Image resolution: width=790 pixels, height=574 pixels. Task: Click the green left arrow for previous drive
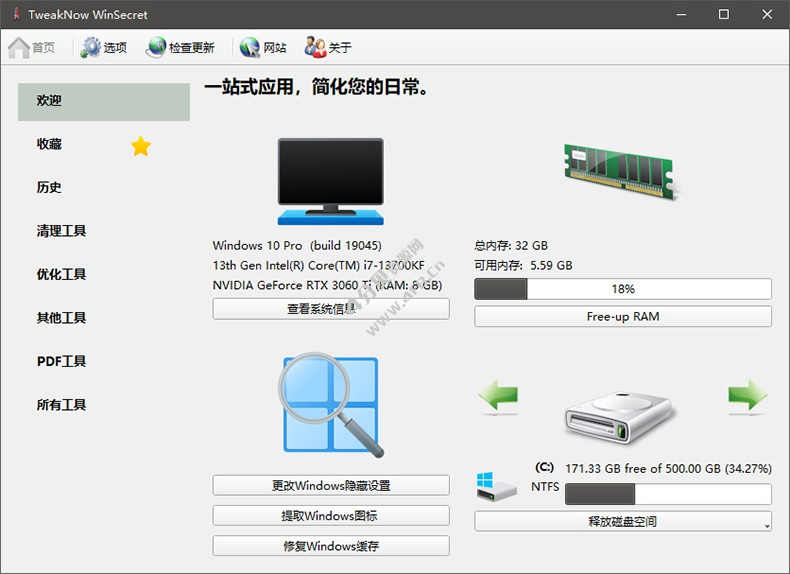498,396
